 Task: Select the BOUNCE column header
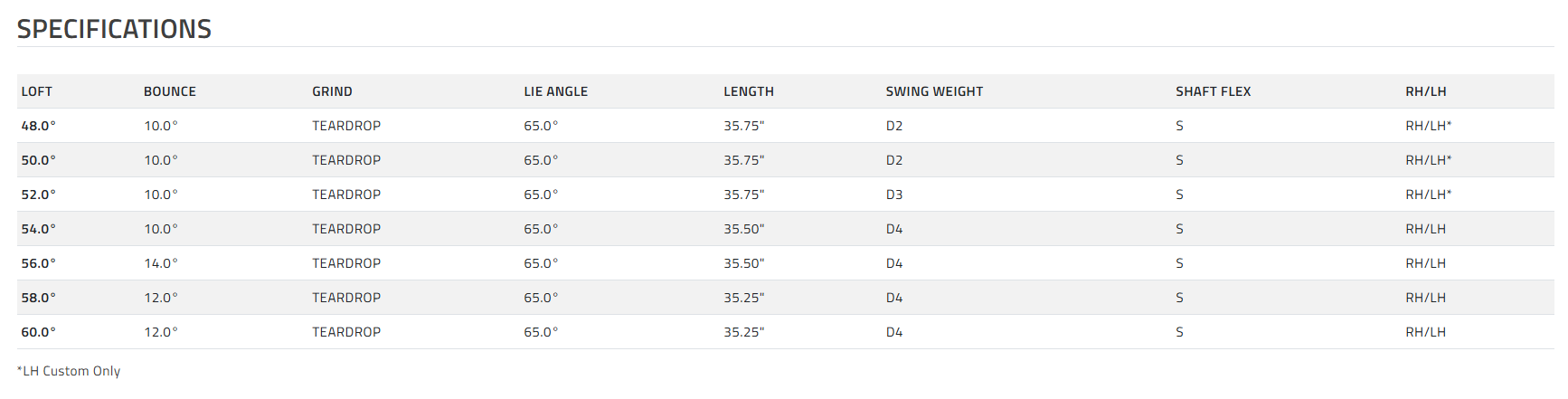170,91
